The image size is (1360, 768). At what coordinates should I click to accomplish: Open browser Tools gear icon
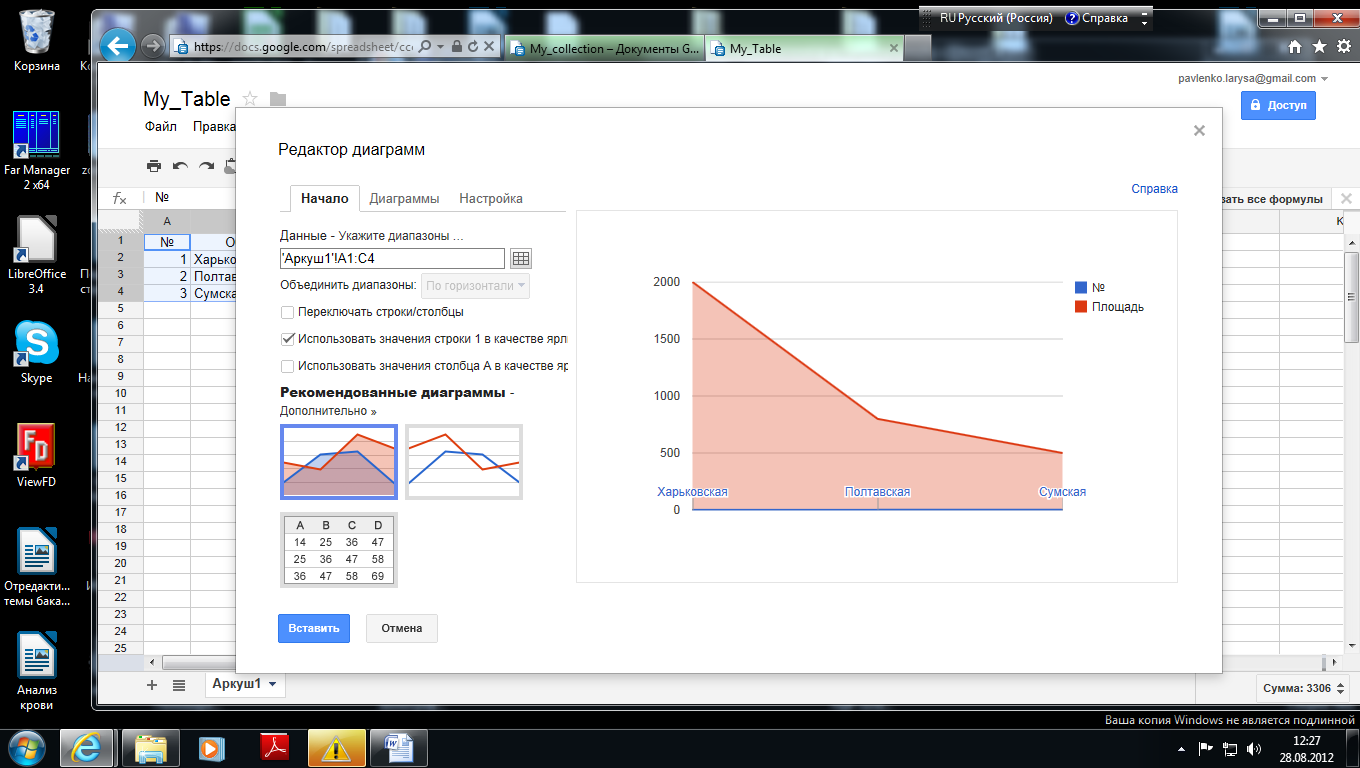pos(1343,46)
